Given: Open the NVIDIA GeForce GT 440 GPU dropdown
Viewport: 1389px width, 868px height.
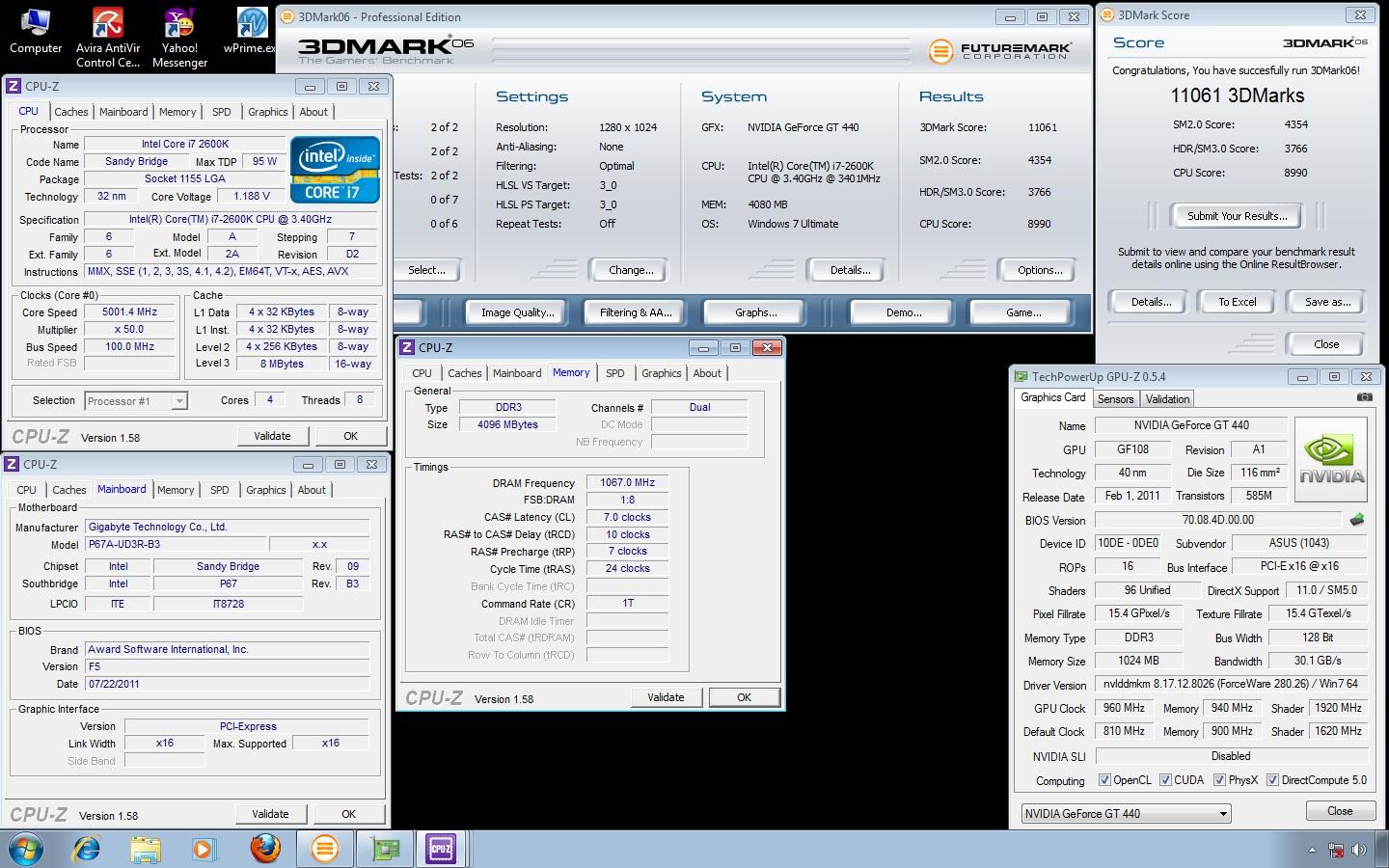Looking at the screenshot, I should (1126, 814).
